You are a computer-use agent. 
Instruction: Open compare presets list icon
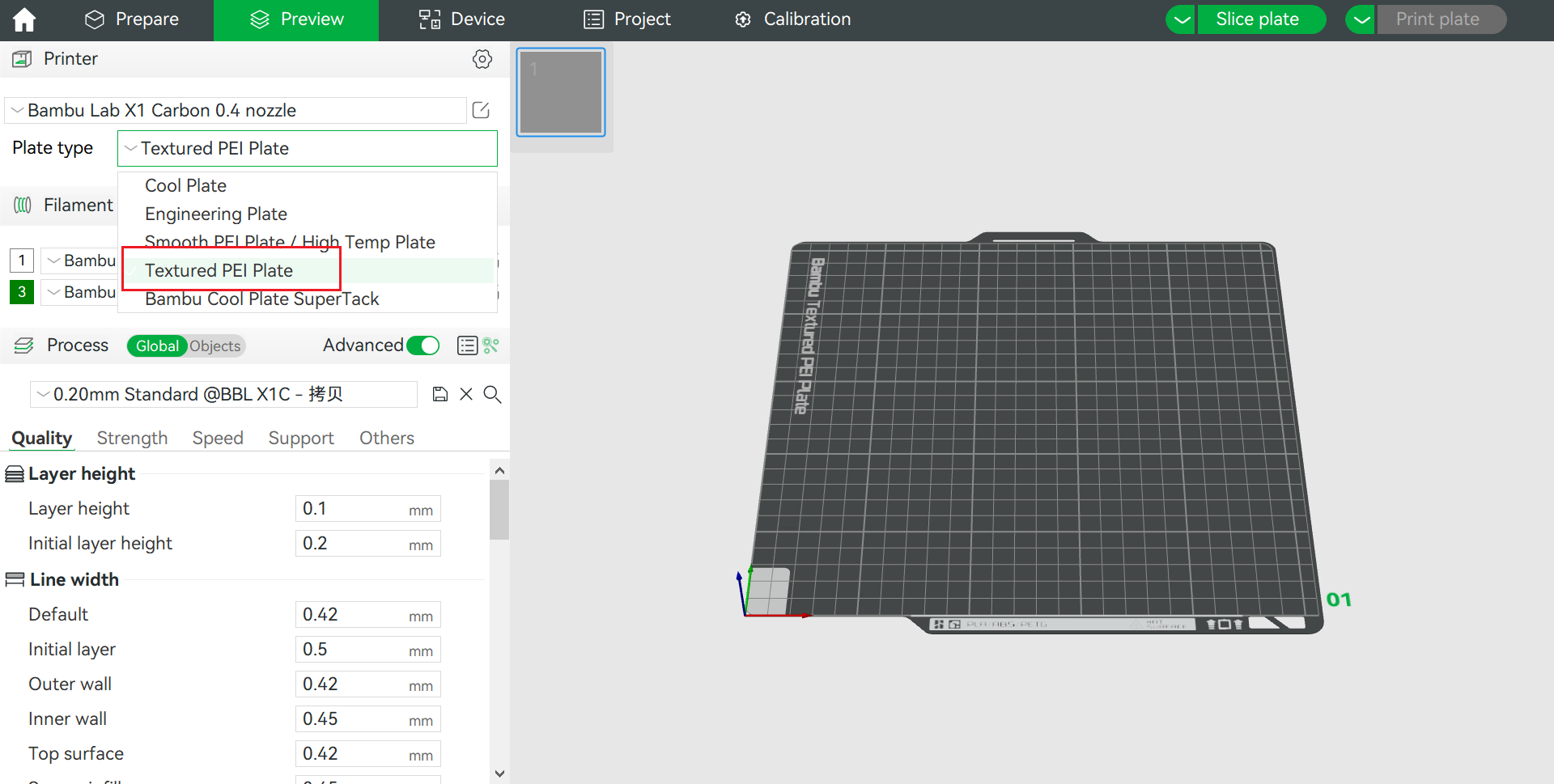pyautogui.click(x=467, y=345)
